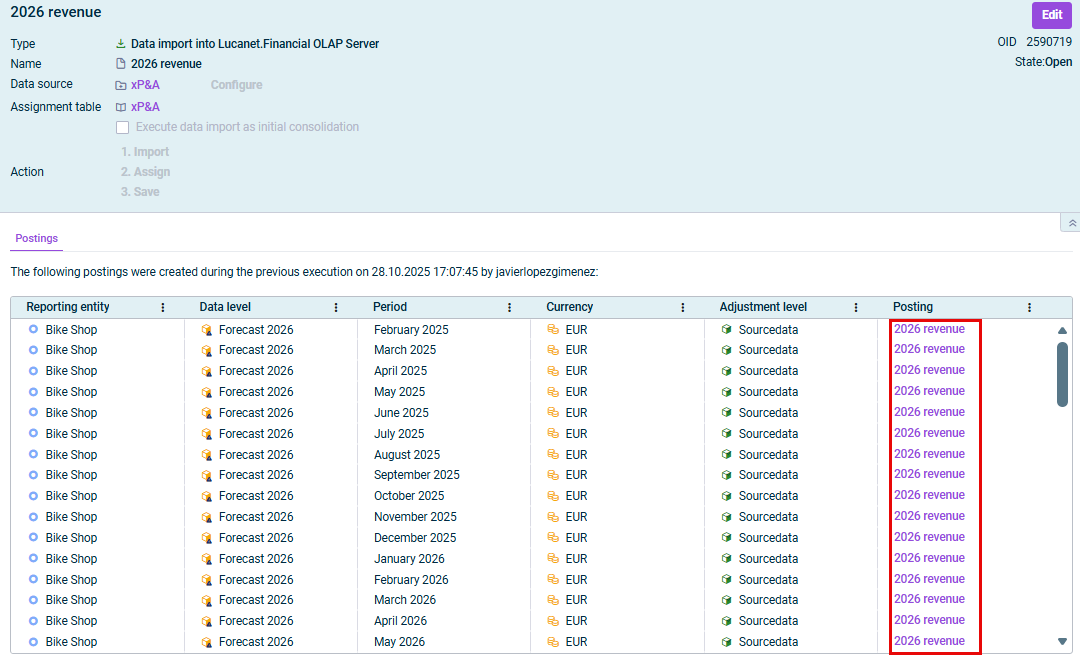Image resolution: width=1080 pixels, height=665 pixels.
Task: Open Adjustment level column options menu
Action: pos(856,307)
